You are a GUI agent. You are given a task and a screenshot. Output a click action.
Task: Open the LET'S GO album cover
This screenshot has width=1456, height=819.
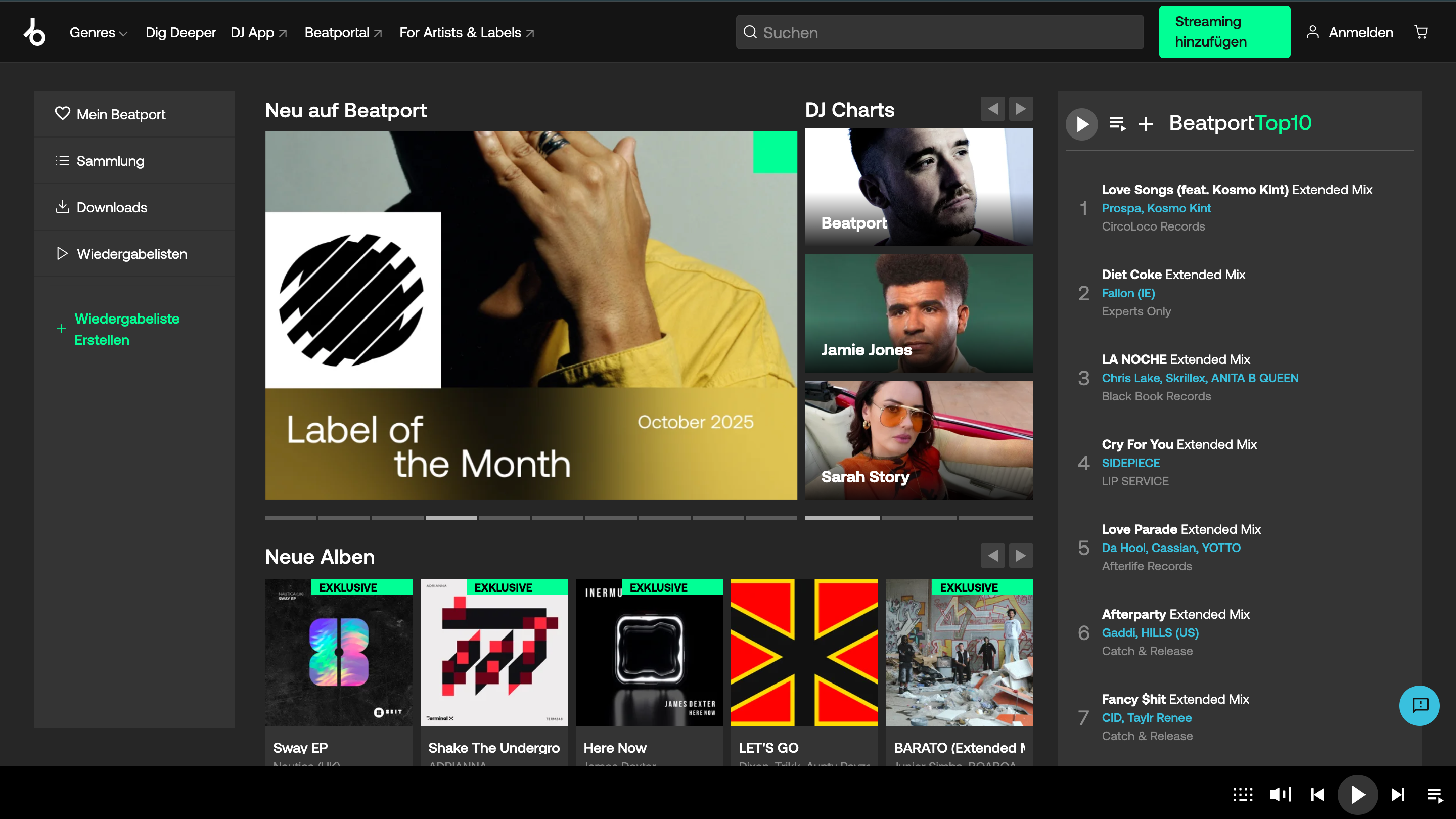click(804, 652)
